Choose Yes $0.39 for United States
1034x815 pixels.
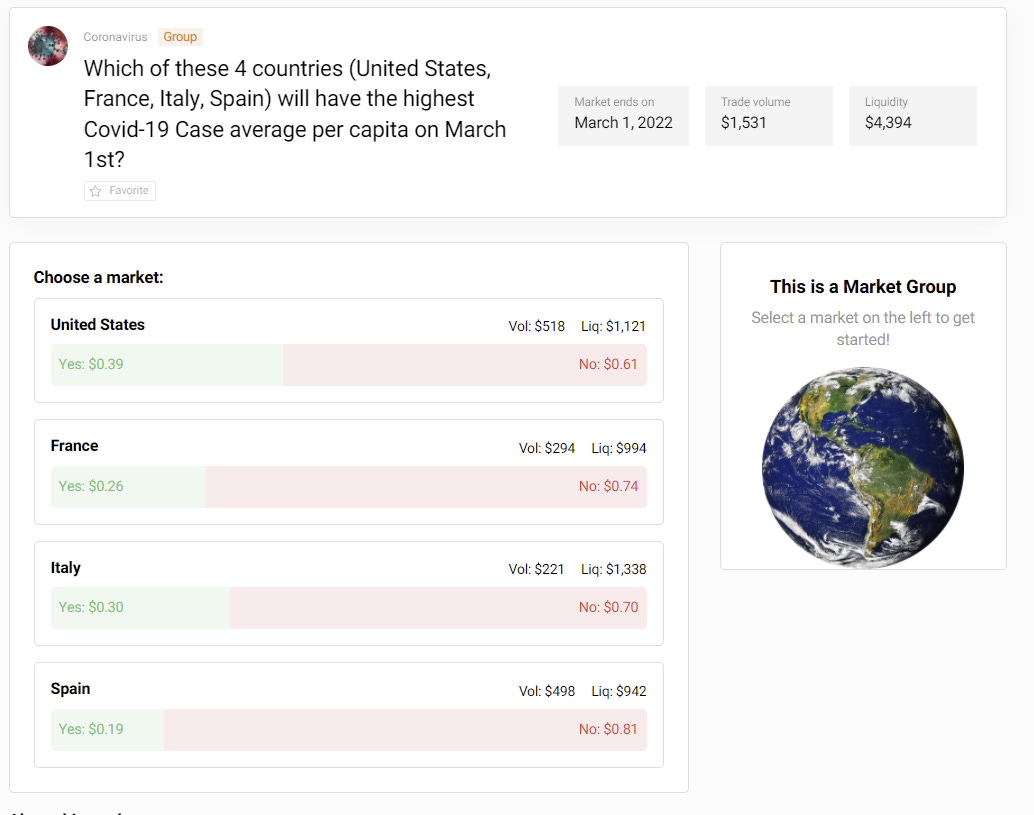click(x=91, y=364)
